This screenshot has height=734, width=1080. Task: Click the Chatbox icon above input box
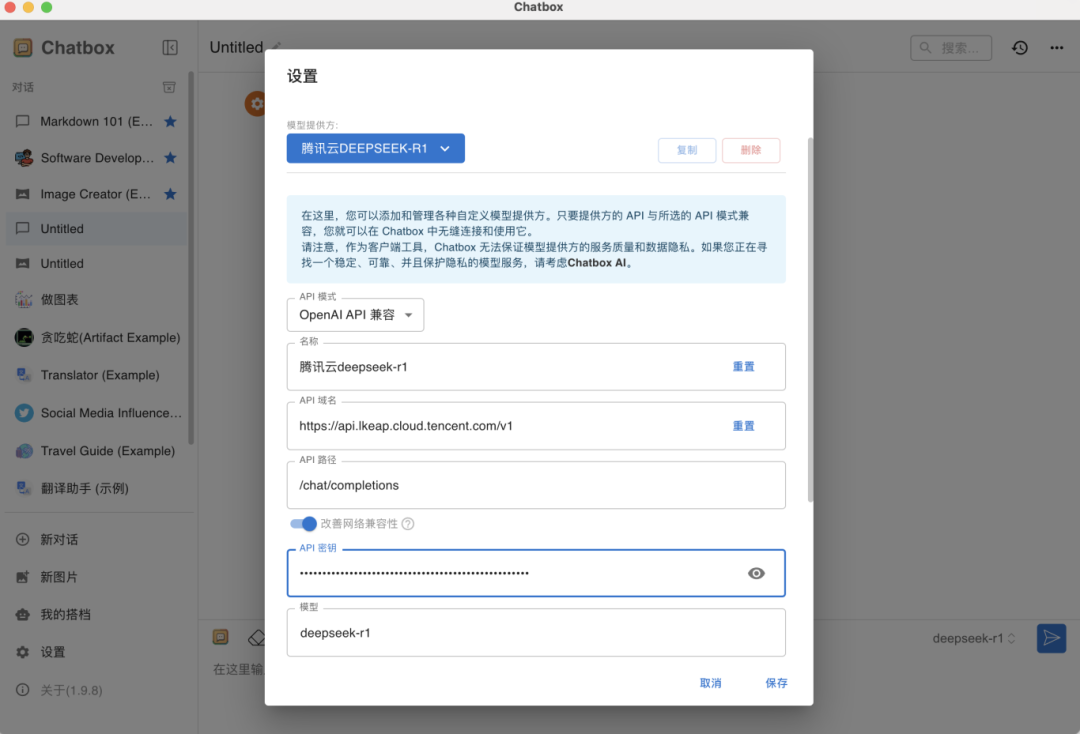click(220, 637)
